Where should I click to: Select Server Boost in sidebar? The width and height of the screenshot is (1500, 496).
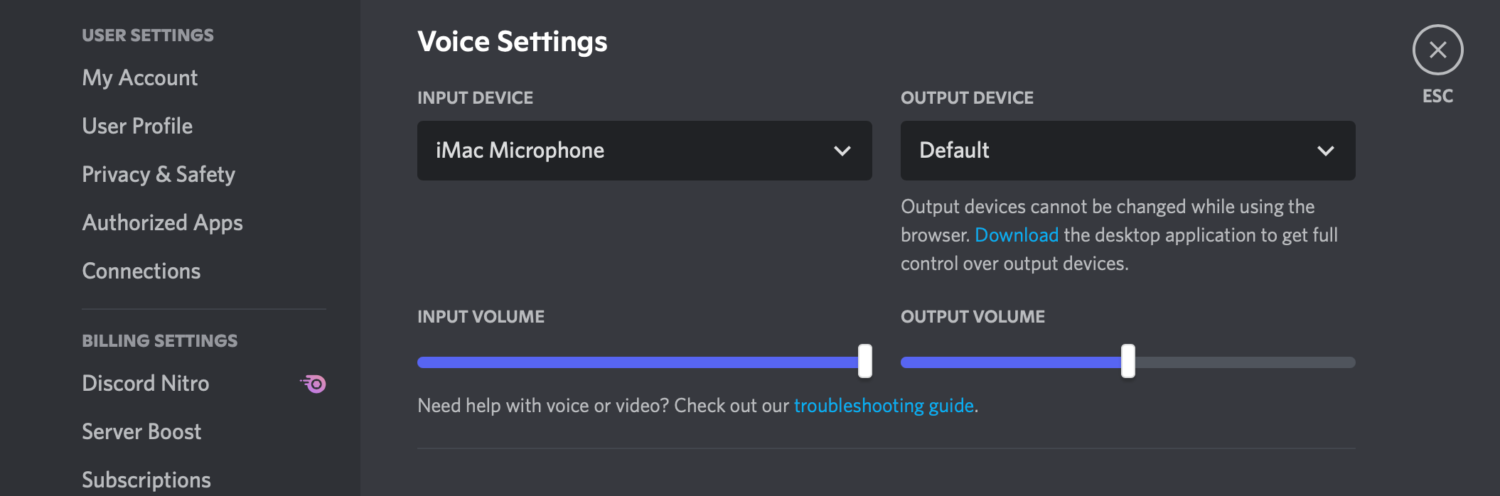pos(141,432)
